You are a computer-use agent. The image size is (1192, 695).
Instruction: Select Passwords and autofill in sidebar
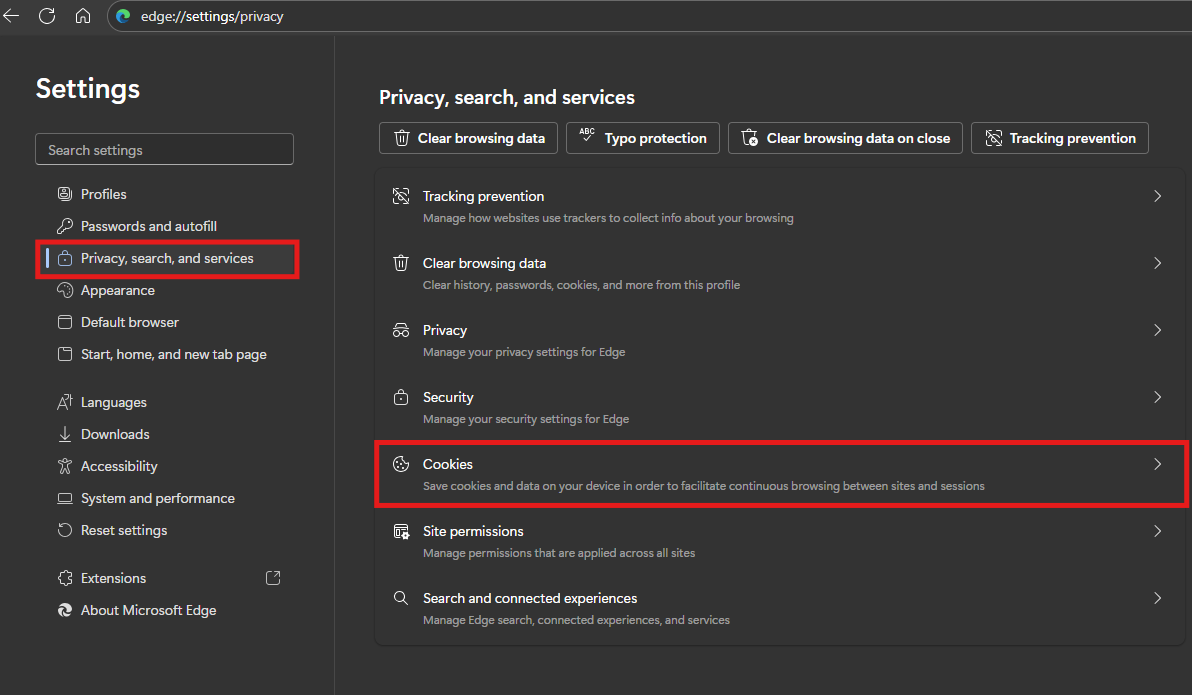coord(148,226)
